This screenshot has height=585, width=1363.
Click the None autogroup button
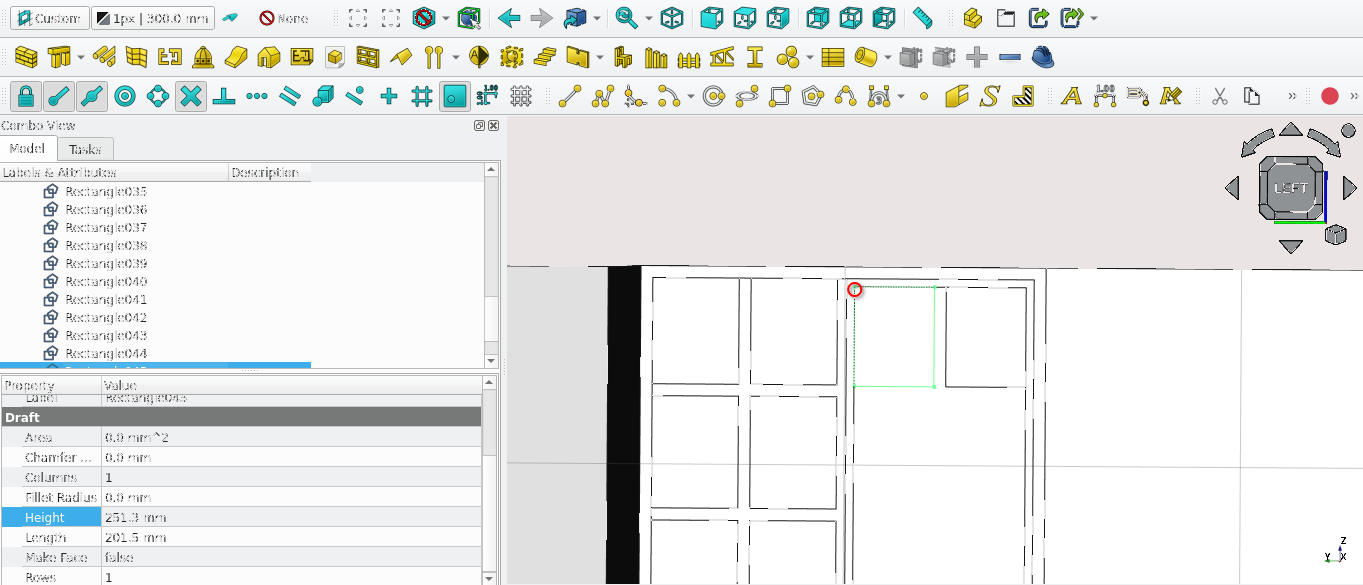click(284, 19)
